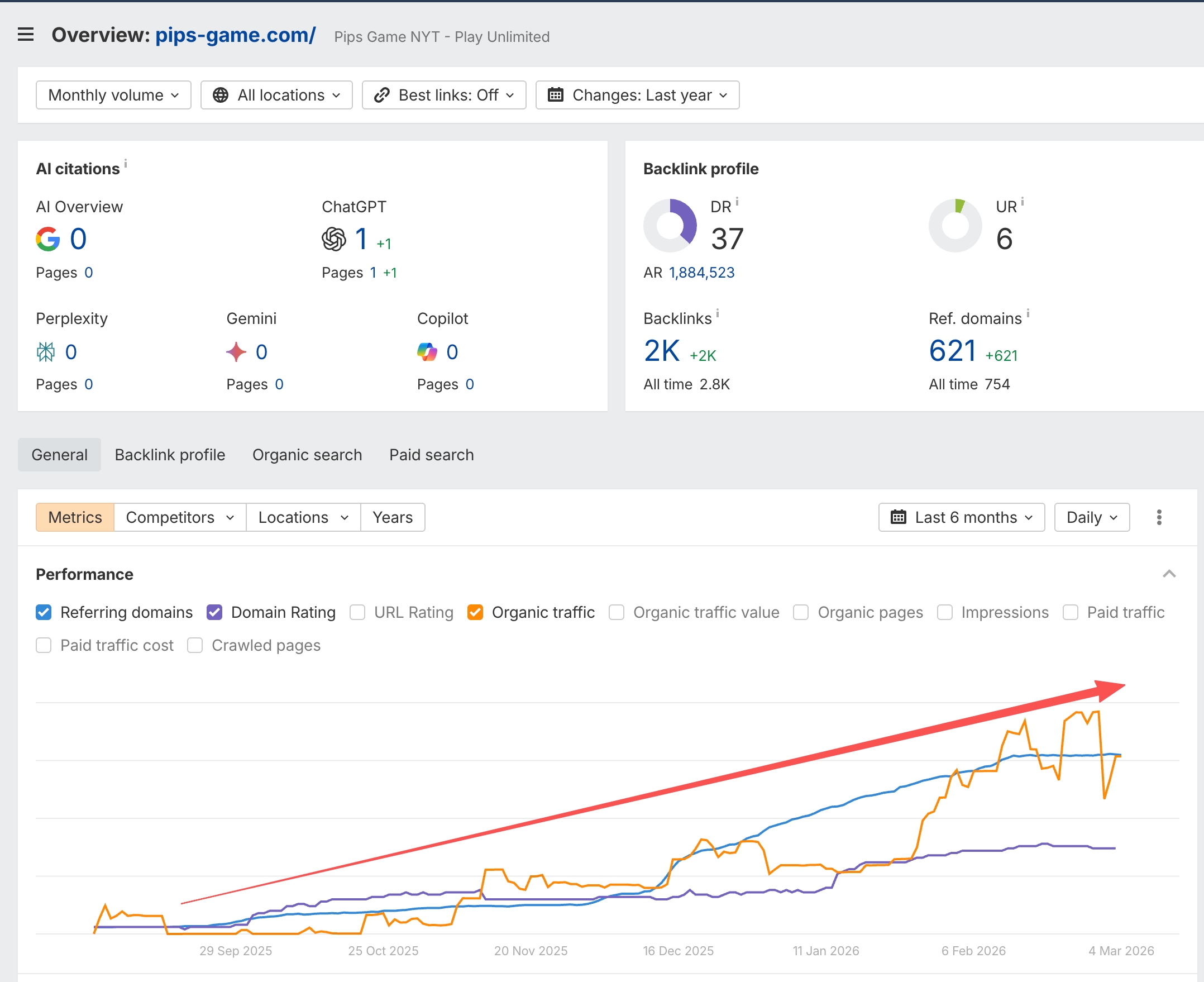Click the Google AI Overview icon
The height and width of the screenshot is (982, 1204).
48,239
